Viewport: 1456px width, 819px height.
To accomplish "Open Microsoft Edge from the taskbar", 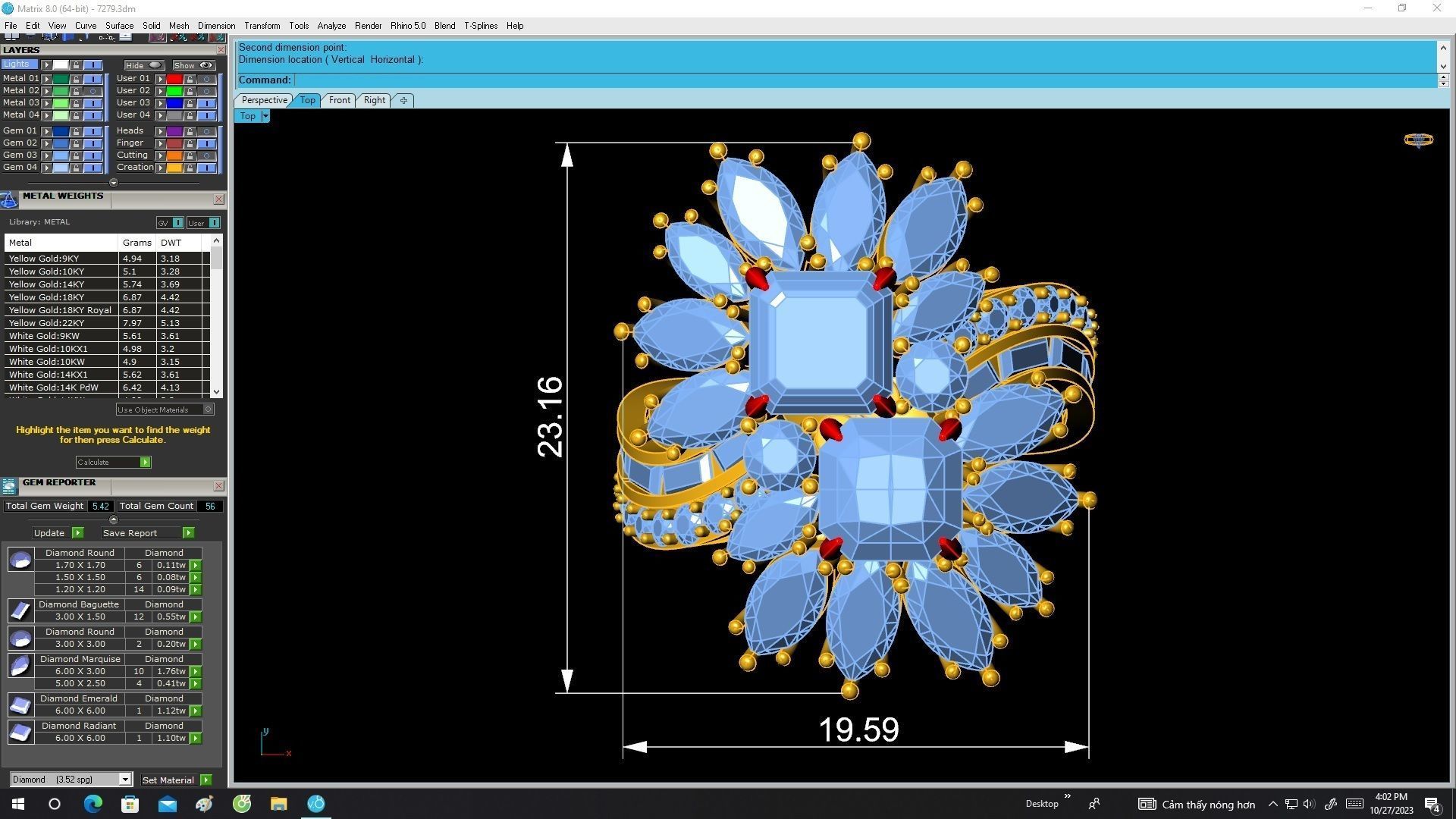I will coord(93,804).
